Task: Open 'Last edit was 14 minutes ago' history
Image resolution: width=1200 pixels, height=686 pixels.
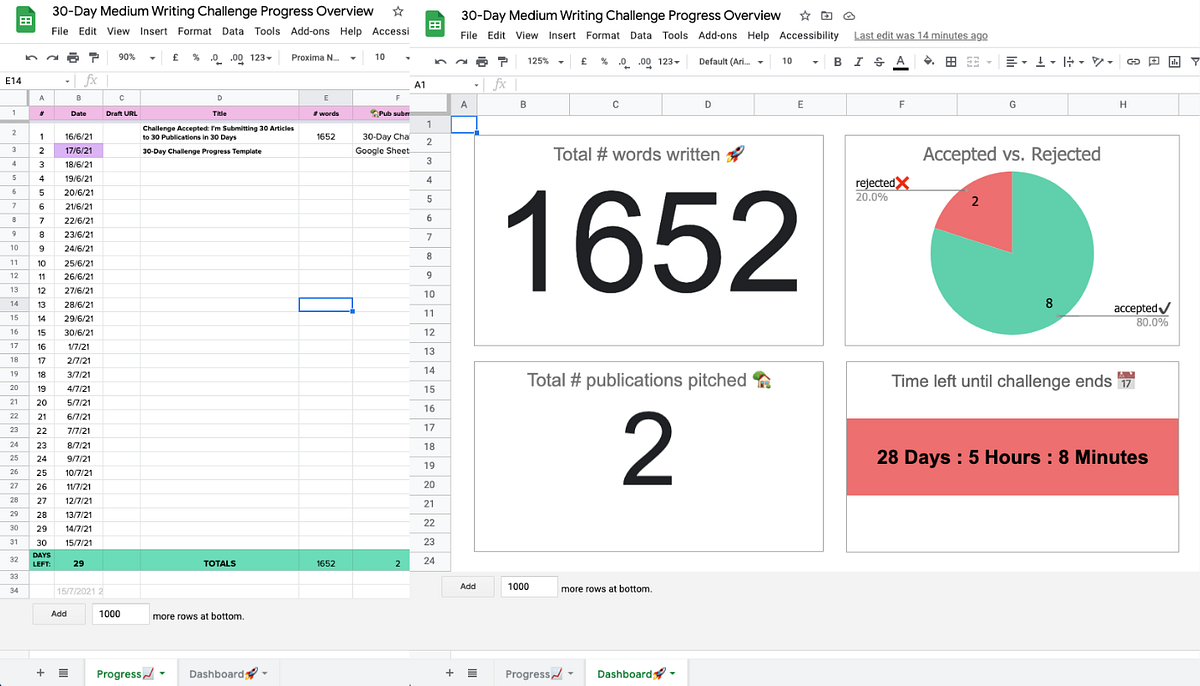Action: point(920,35)
